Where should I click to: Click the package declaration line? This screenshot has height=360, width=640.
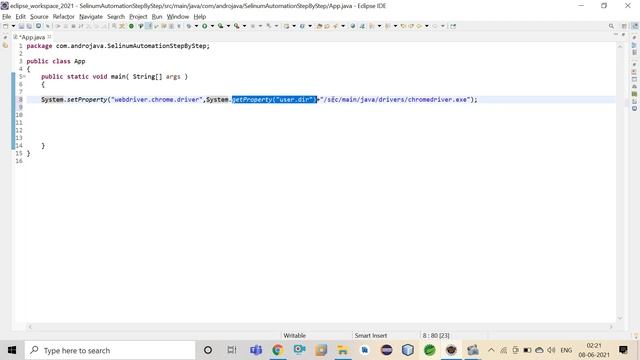(x=118, y=46)
